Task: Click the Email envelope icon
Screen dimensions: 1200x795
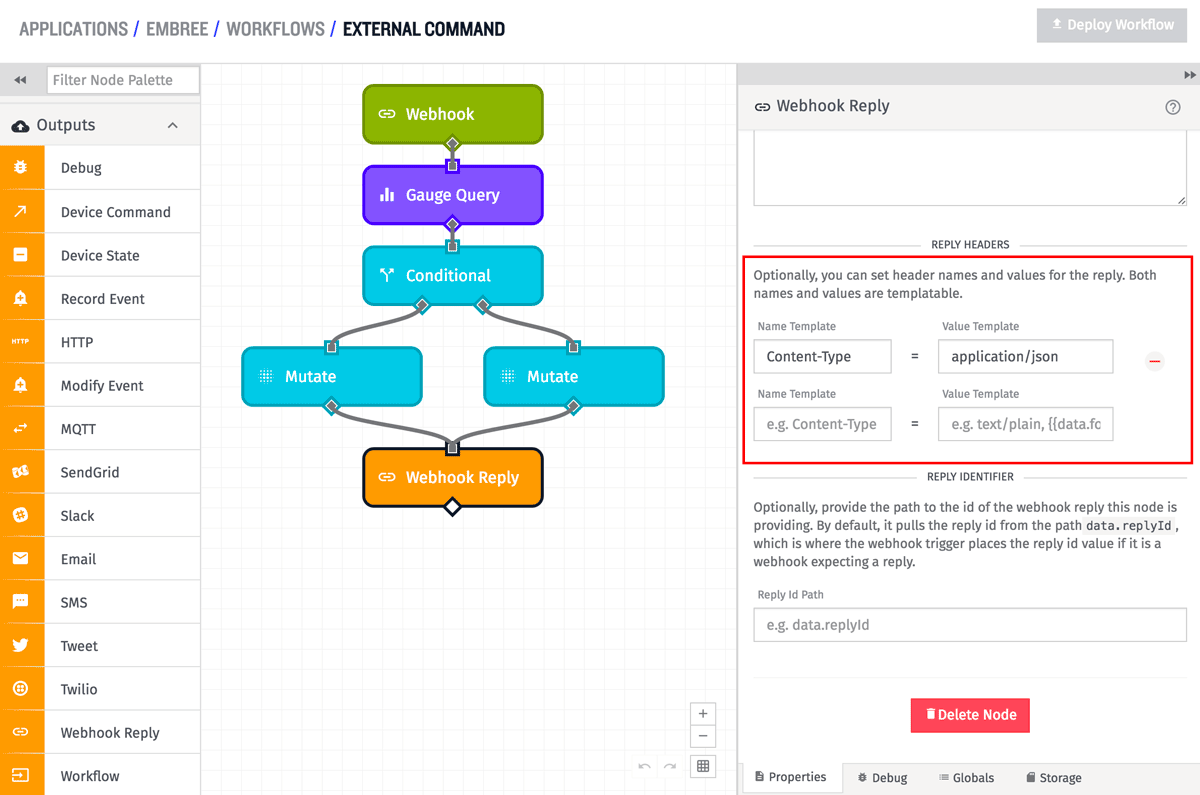Action: coord(21,559)
